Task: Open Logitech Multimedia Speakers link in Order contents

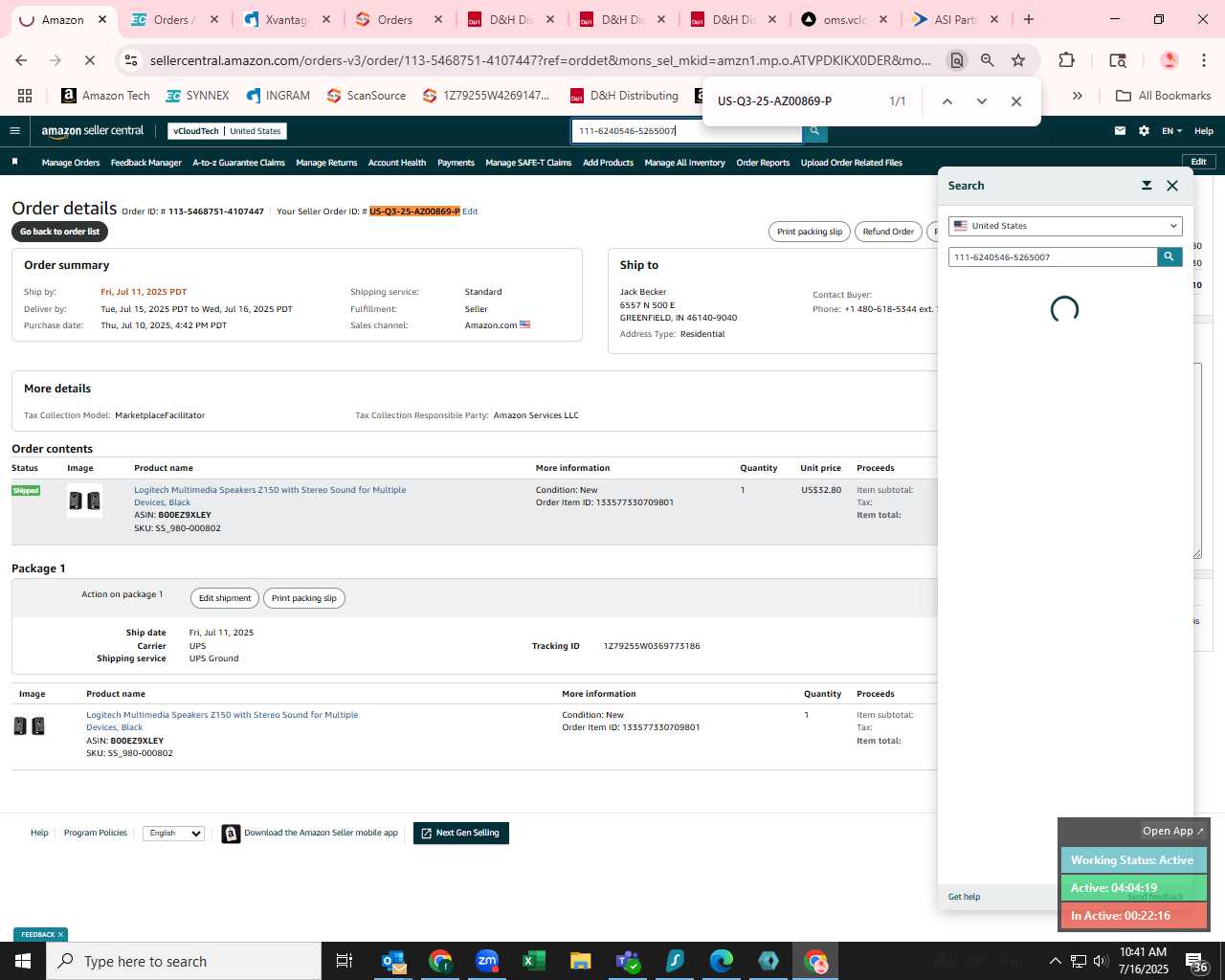Action: (x=270, y=496)
